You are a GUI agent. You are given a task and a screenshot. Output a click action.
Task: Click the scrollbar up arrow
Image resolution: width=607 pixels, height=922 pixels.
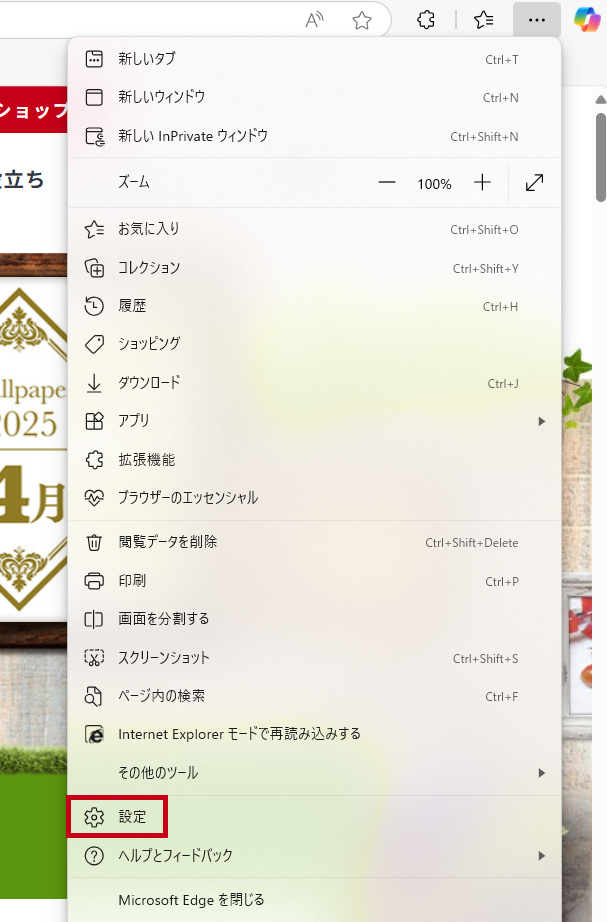click(x=601, y=100)
